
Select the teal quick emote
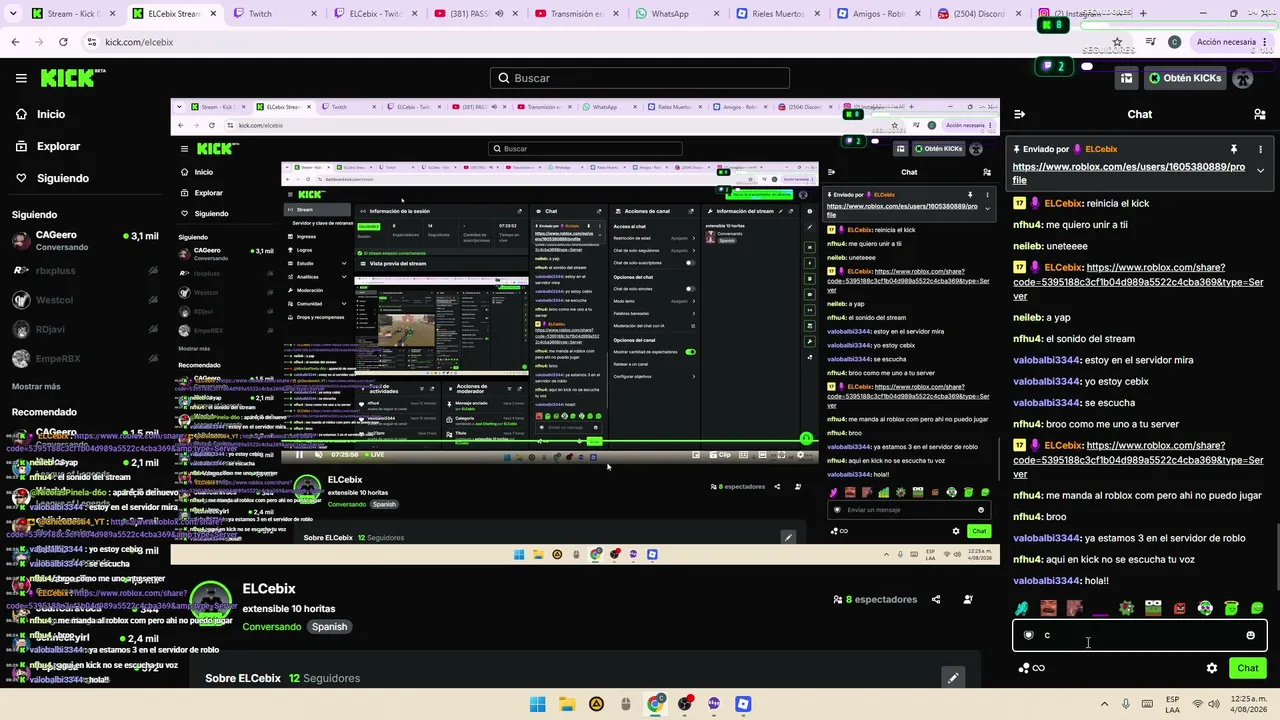[x=1021, y=608]
